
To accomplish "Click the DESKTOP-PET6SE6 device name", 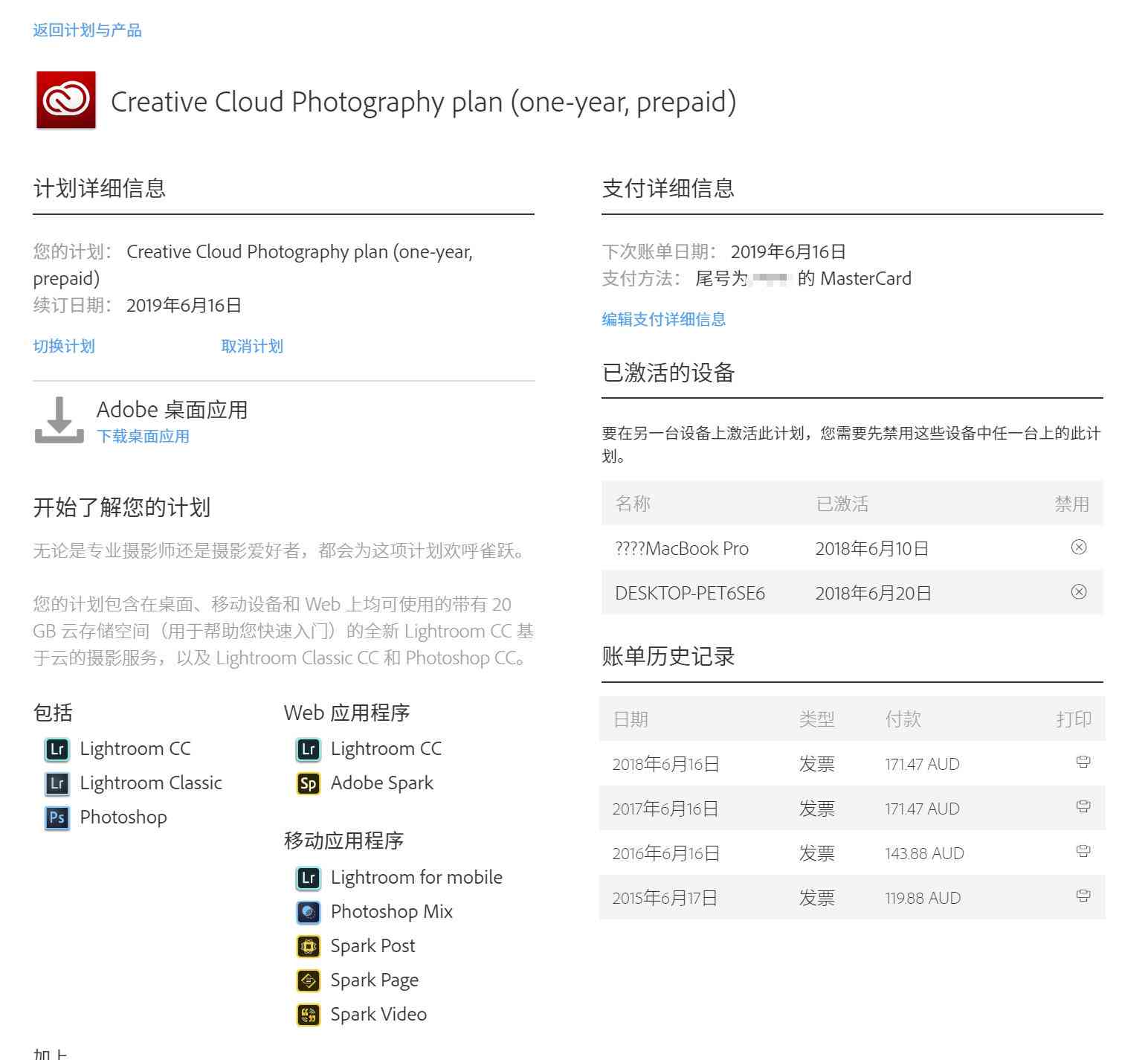I will [x=690, y=593].
